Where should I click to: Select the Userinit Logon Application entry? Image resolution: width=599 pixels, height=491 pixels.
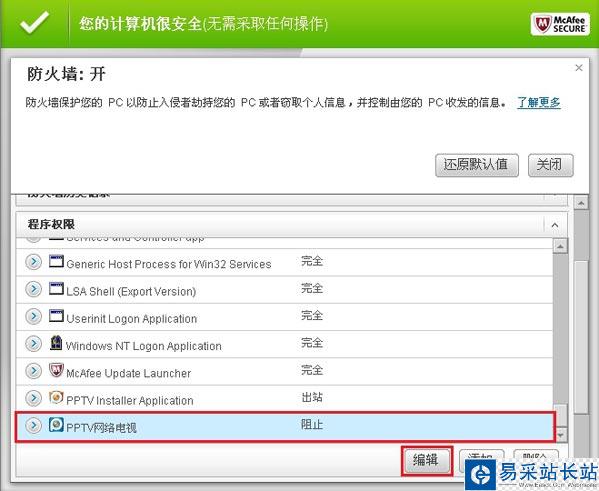pyautogui.click(x=131, y=319)
